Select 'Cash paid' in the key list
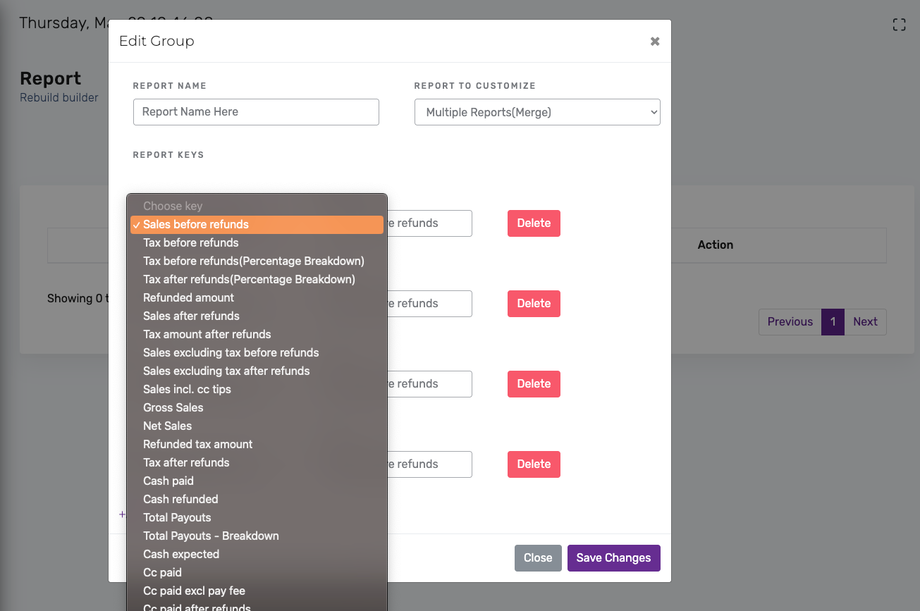The width and height of the screenshot is (920, 611). (168, 481)
